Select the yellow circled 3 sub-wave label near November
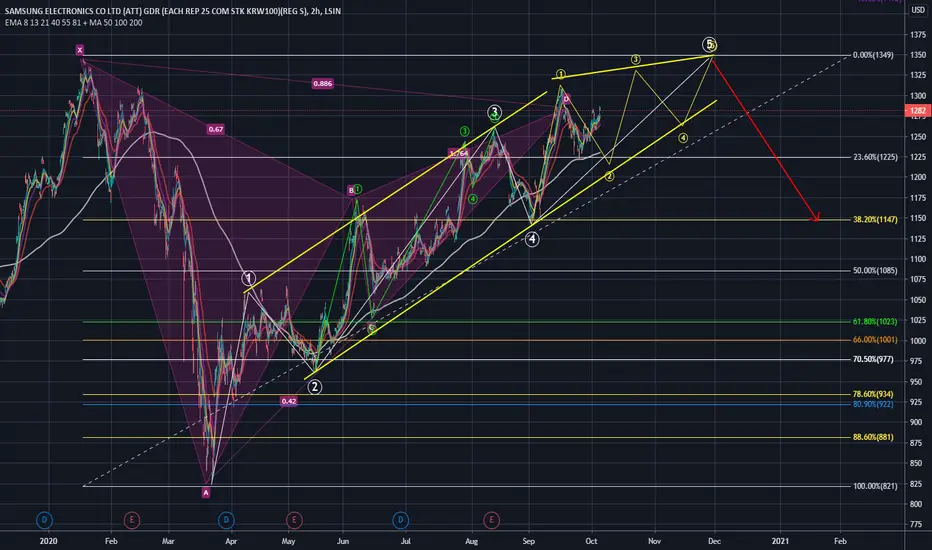This screenshot has width=932, height=550. tap(635, 59)
